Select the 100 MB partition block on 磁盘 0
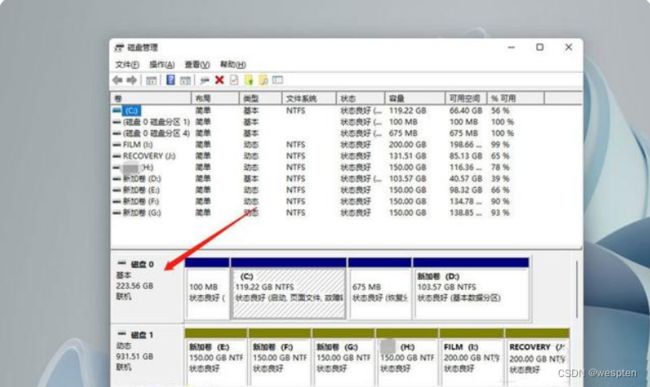Image resolution: width=650 pixels, height=387 pixels. pos(207,288)
